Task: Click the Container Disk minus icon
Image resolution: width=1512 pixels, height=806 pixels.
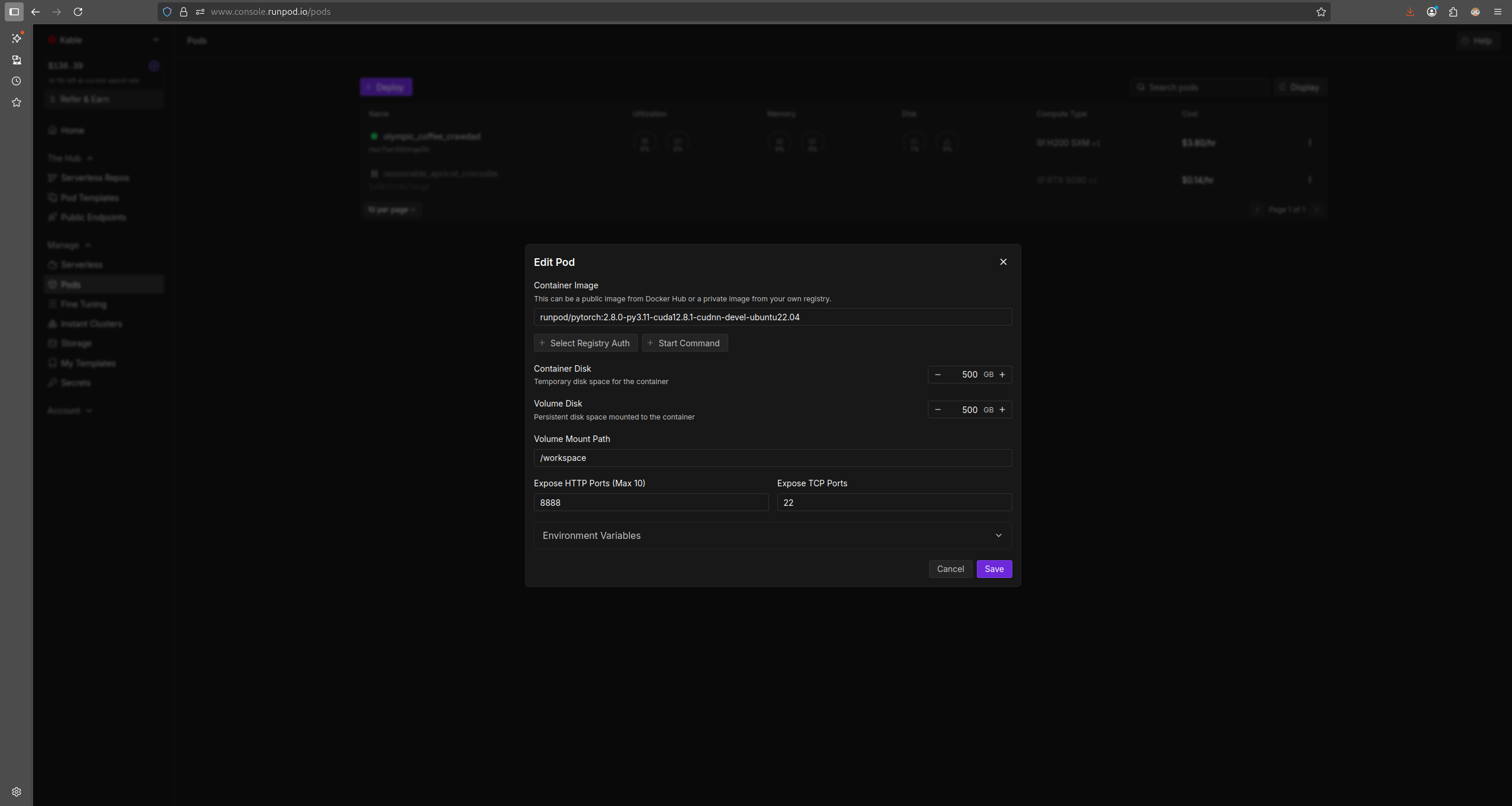Action: [938, 375]
